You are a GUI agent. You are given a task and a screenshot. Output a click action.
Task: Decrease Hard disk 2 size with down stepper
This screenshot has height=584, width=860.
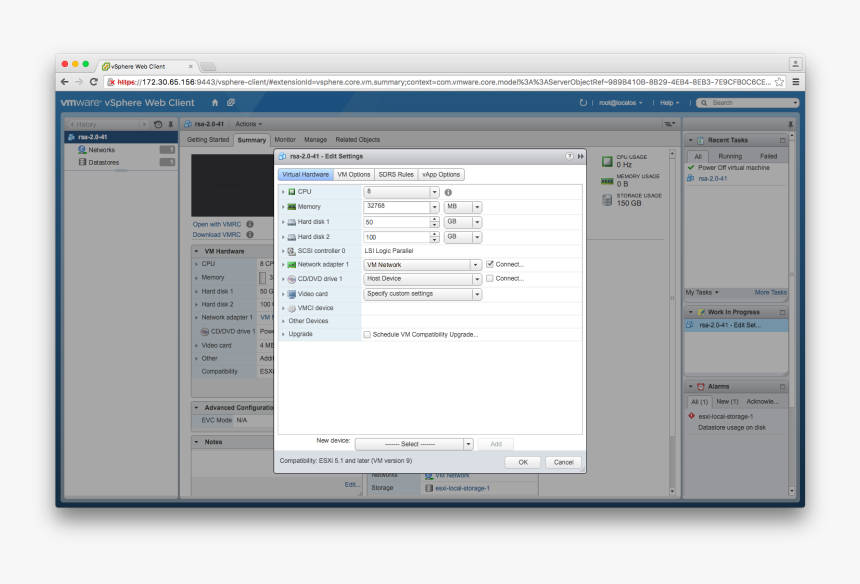click(x=434, y=240)
